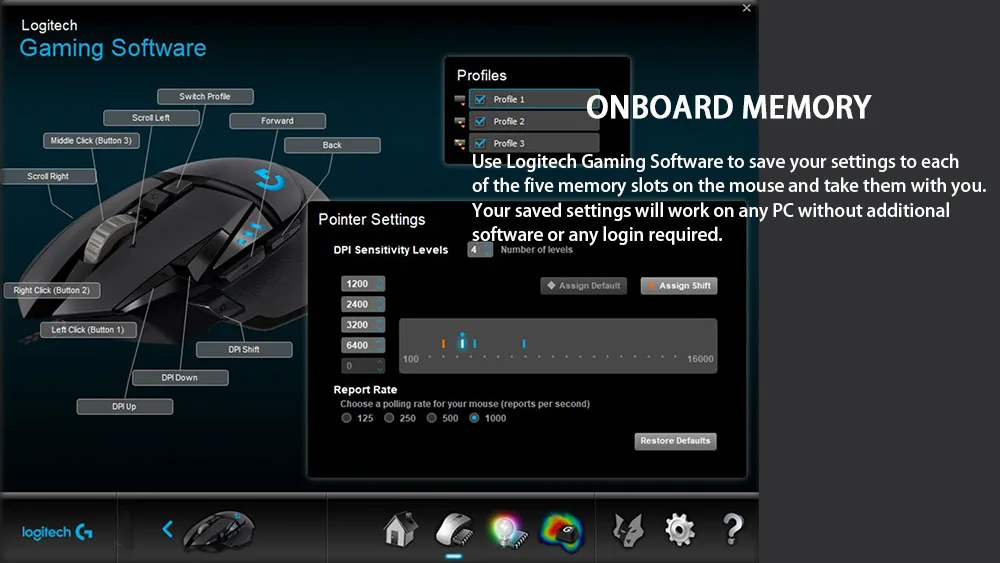Click the Right Click (Button 2) label

click(x=52, y=290)
